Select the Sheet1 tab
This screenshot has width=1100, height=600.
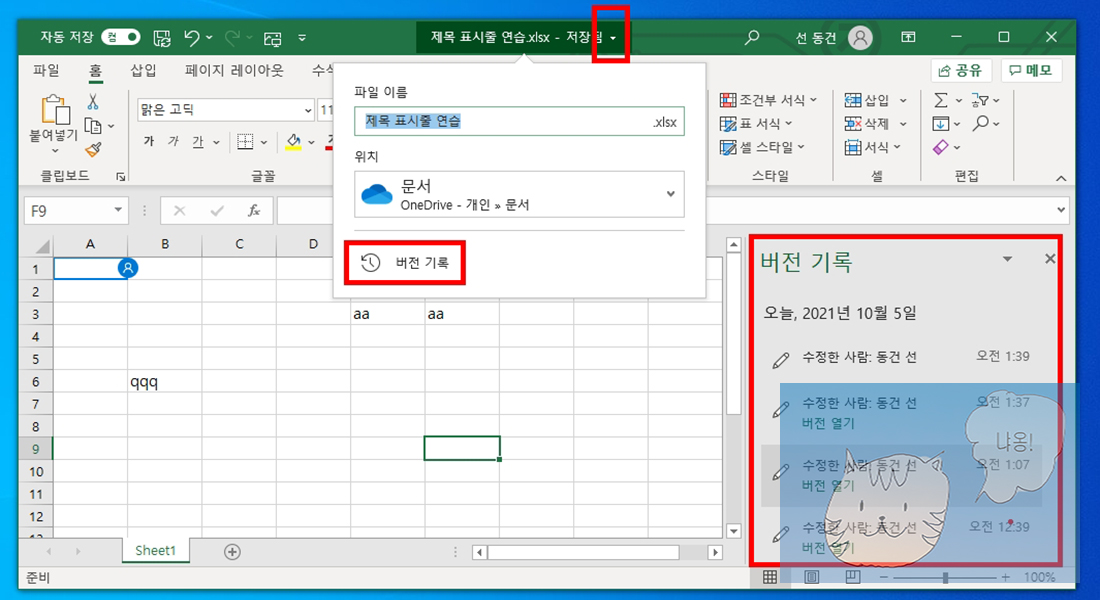click(155, 550)
